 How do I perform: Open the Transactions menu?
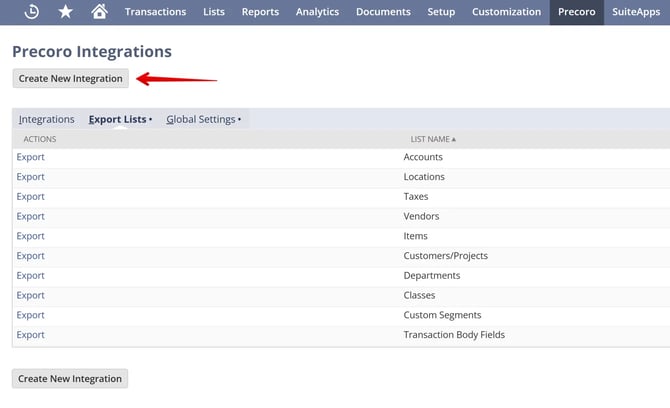point(155,12)
